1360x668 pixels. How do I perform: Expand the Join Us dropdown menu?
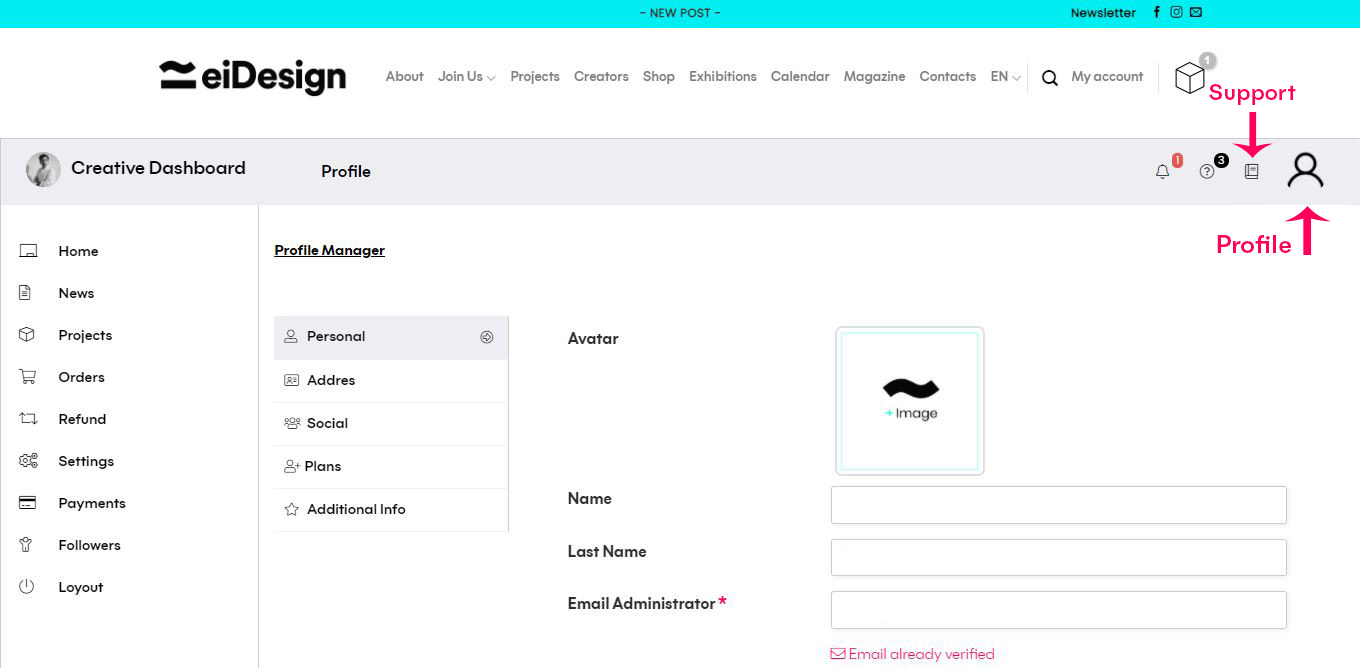(x=466, y=77)
